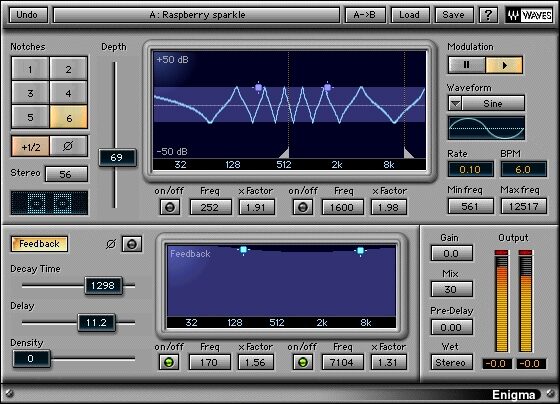Click the notch filter Factor field 1.98
560x404 pixels.
(x=389, y=207)
